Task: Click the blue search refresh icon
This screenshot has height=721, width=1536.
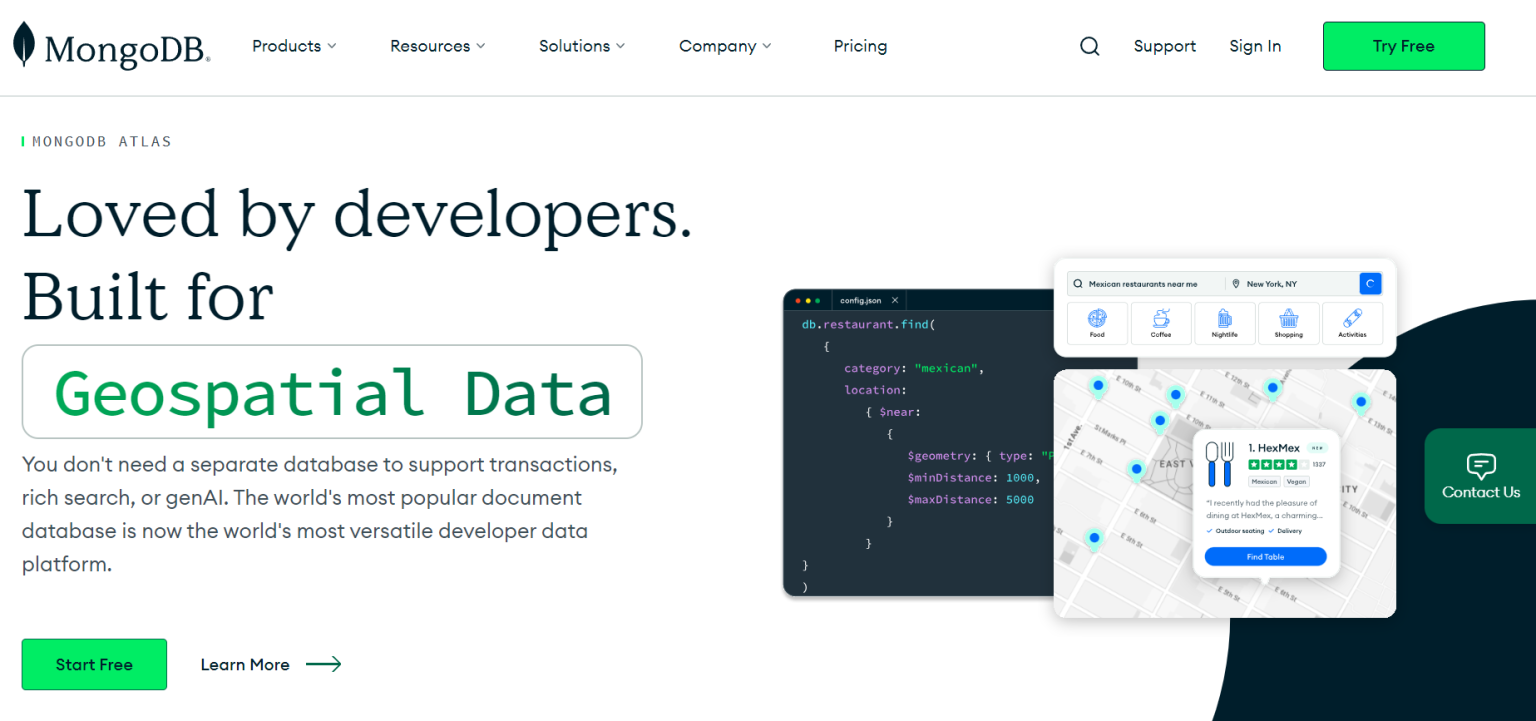Action: [x=1370, y=284]
